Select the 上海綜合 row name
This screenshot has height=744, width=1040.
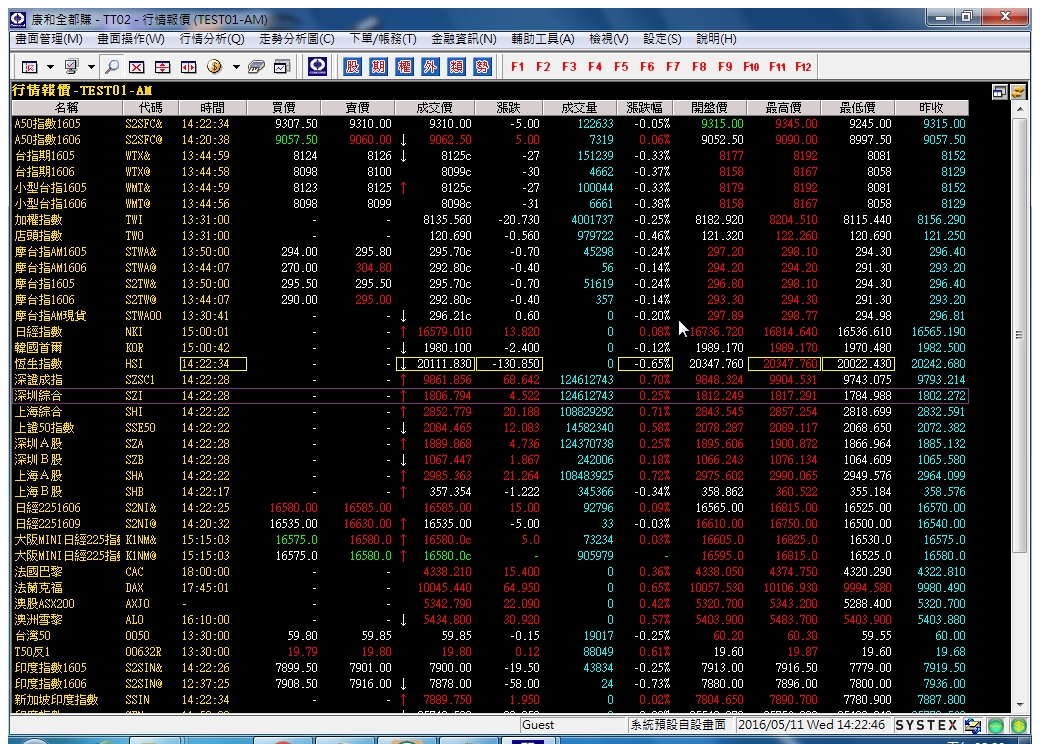tap(38, 412)
